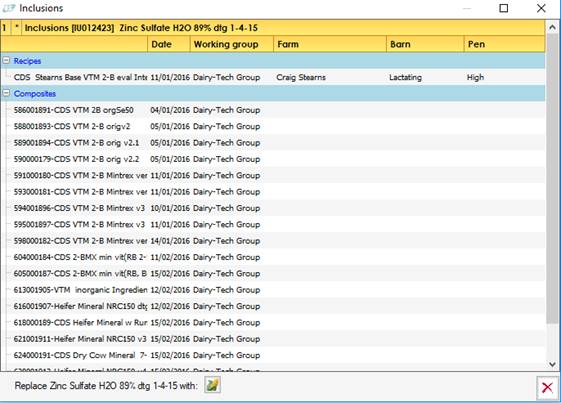Click the Date column header
561x403 pixels.
coord(169,44)
